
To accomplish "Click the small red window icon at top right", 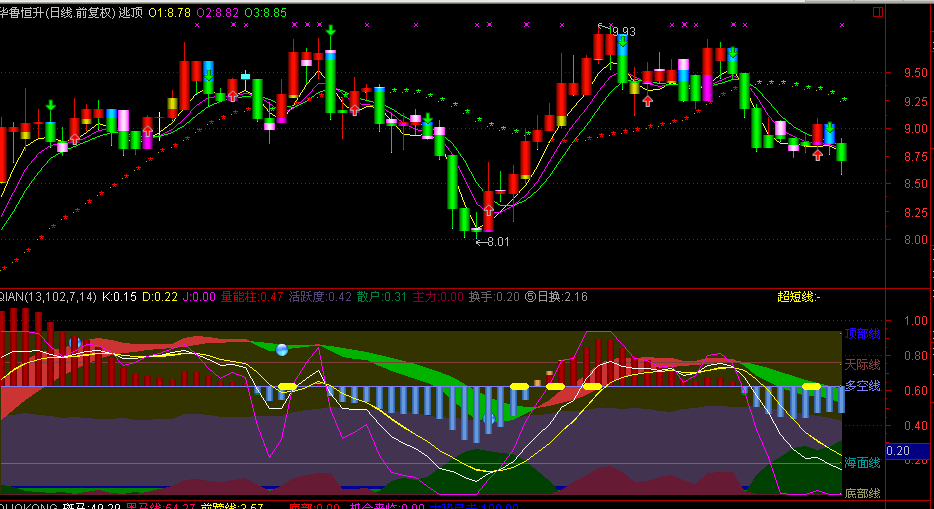I will point(877,13).
